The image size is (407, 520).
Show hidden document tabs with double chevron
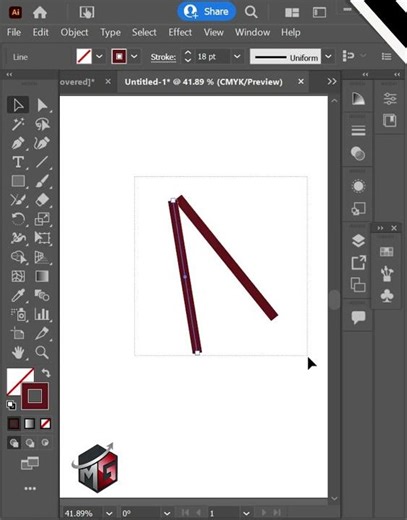(332, 81)
